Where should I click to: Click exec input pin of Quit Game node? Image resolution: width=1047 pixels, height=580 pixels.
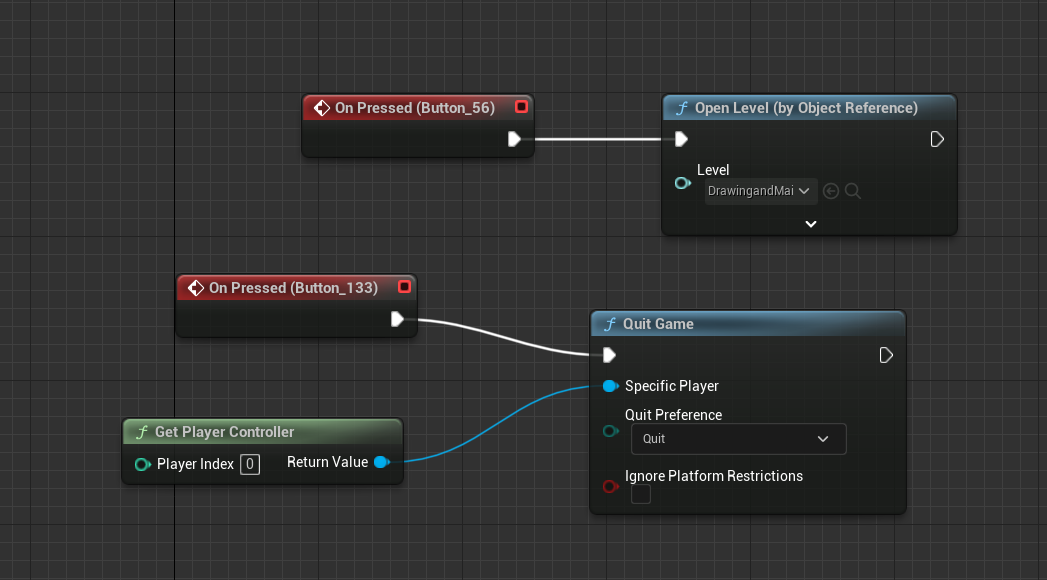click(609, 355)
